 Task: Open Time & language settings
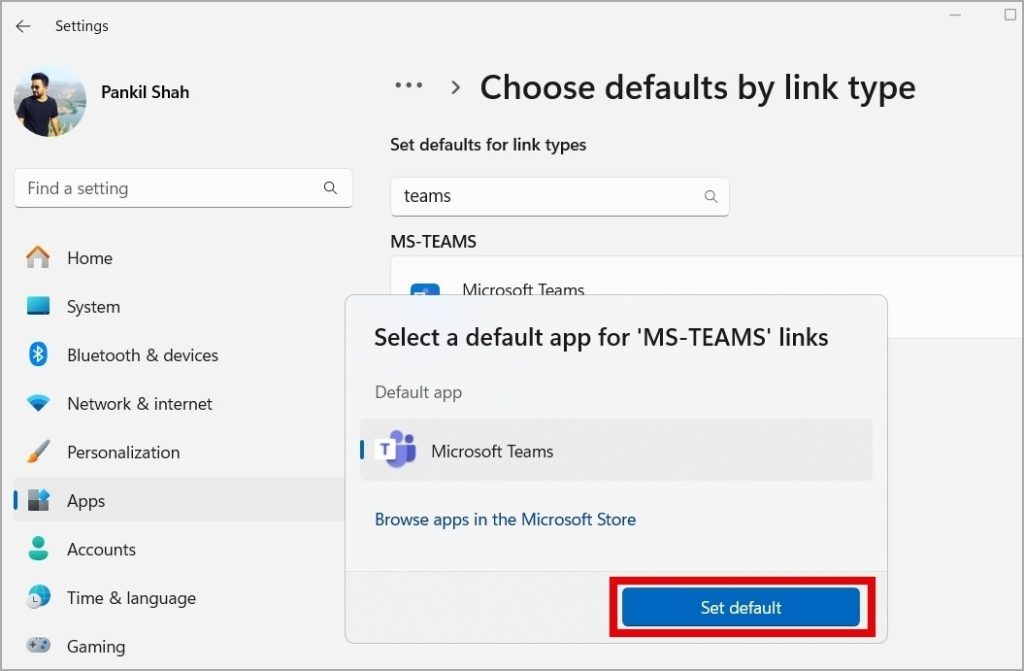coord(131,598)
